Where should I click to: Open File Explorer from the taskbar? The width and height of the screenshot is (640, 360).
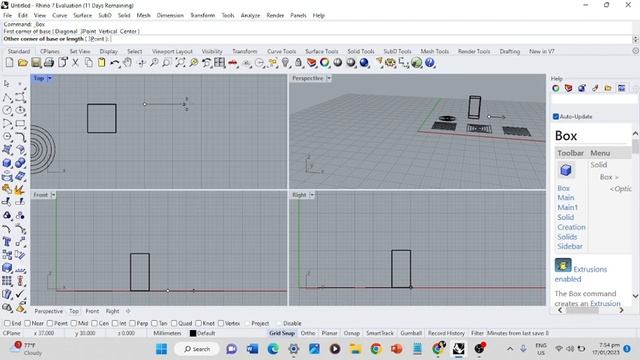pyautogui.click(x=355, y=349)
